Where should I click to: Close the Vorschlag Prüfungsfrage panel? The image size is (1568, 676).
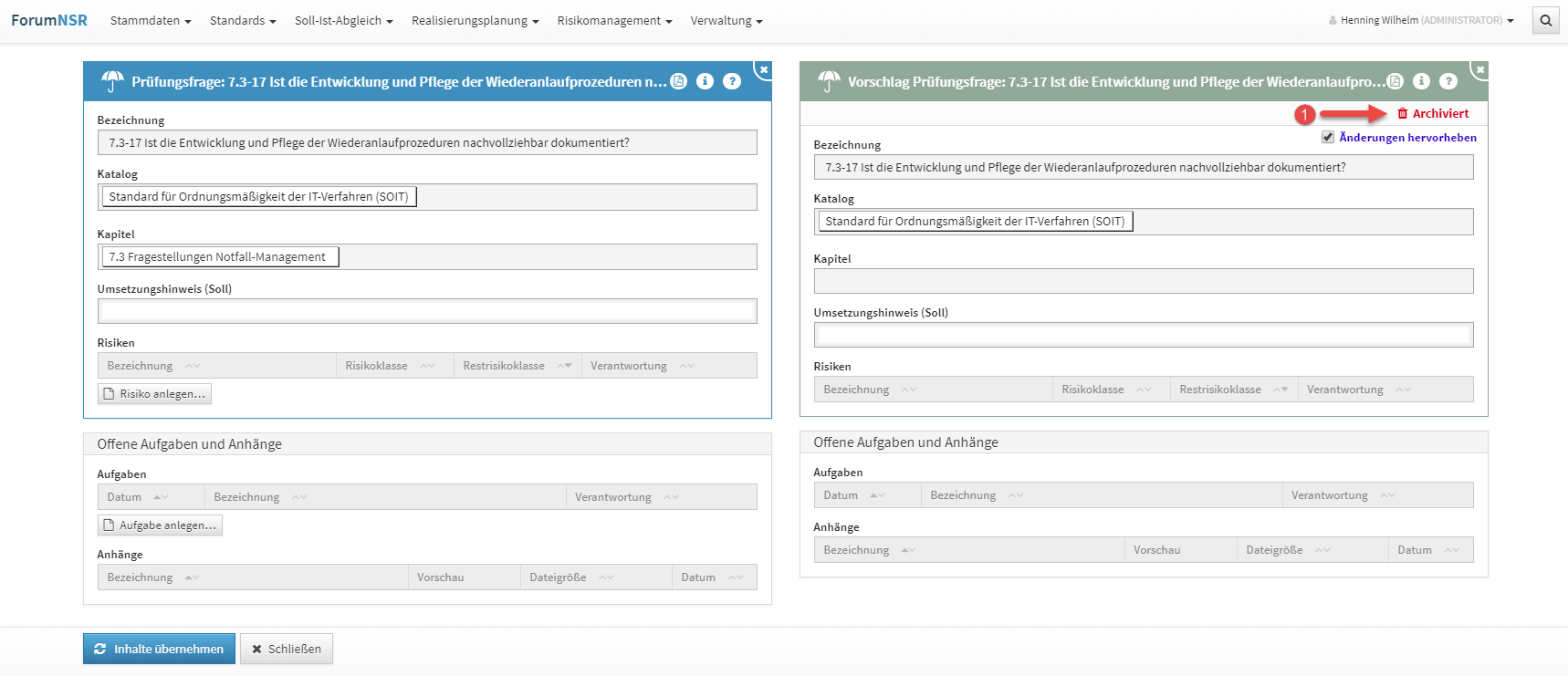pyautogui.click(x=1480, y=69)
